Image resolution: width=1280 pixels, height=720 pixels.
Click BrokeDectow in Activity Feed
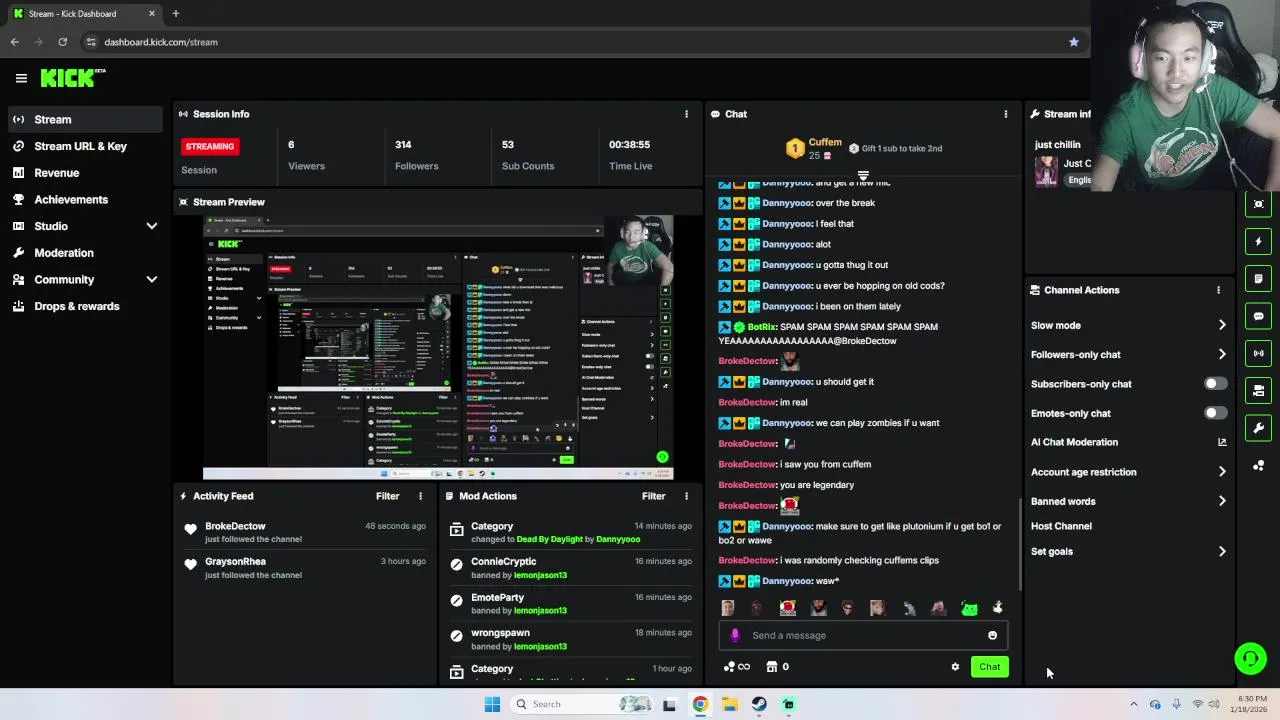(x=235, y=526)
